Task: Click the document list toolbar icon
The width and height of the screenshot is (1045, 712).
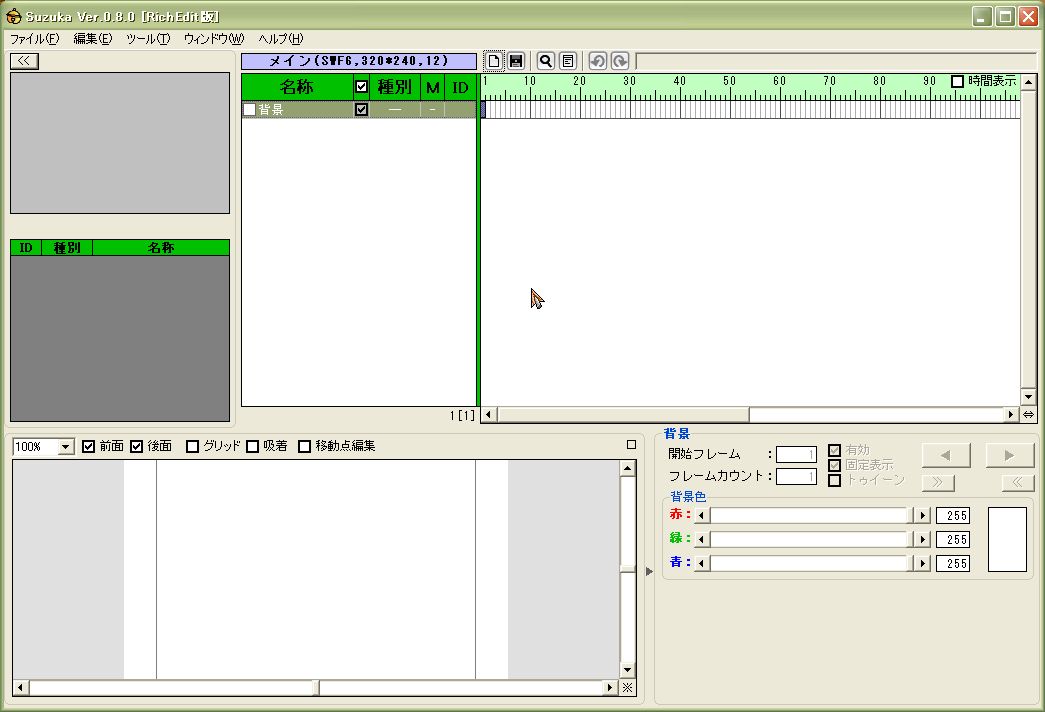Action: 568,61
